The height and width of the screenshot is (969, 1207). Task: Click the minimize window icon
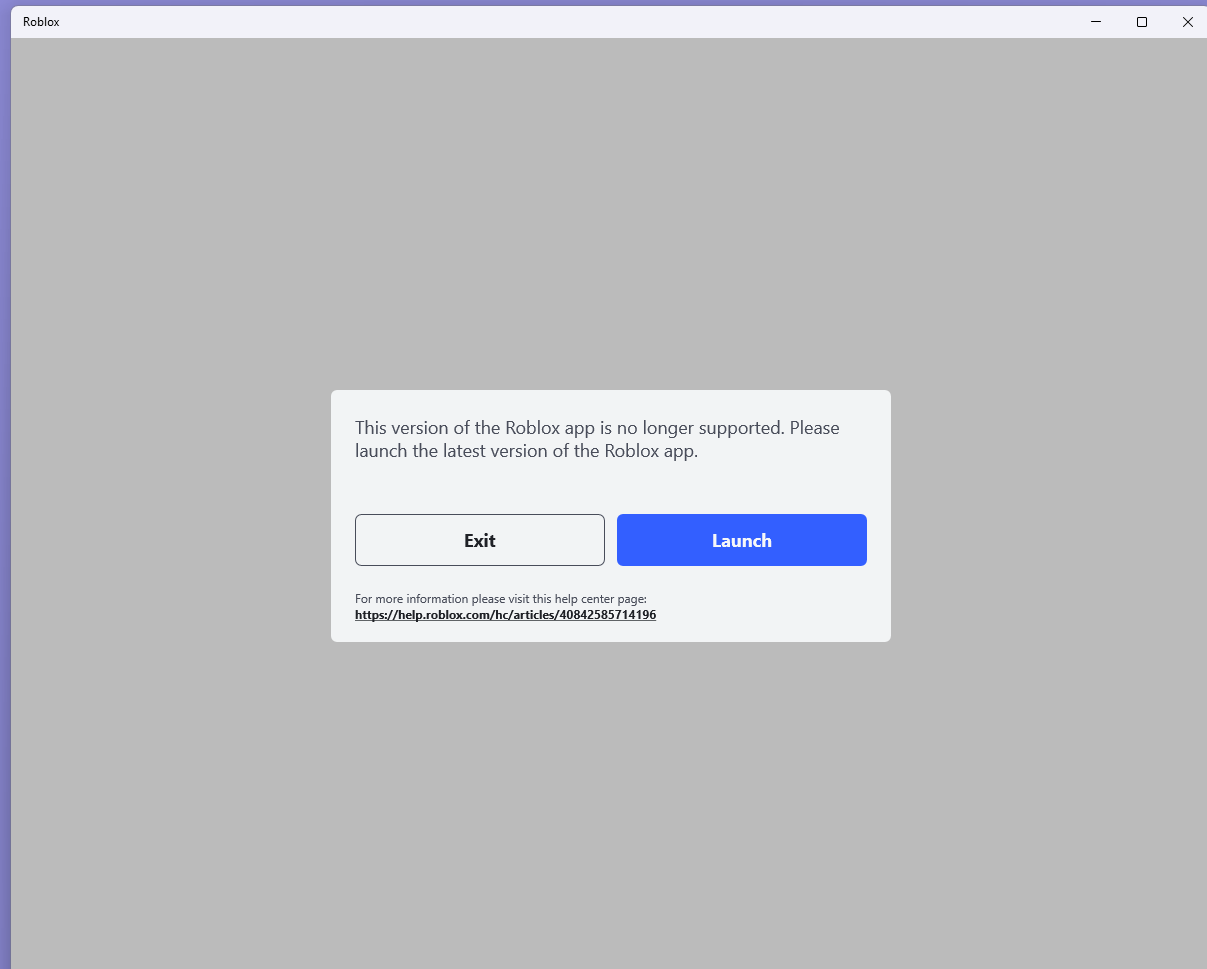[x=1095, y=22]
